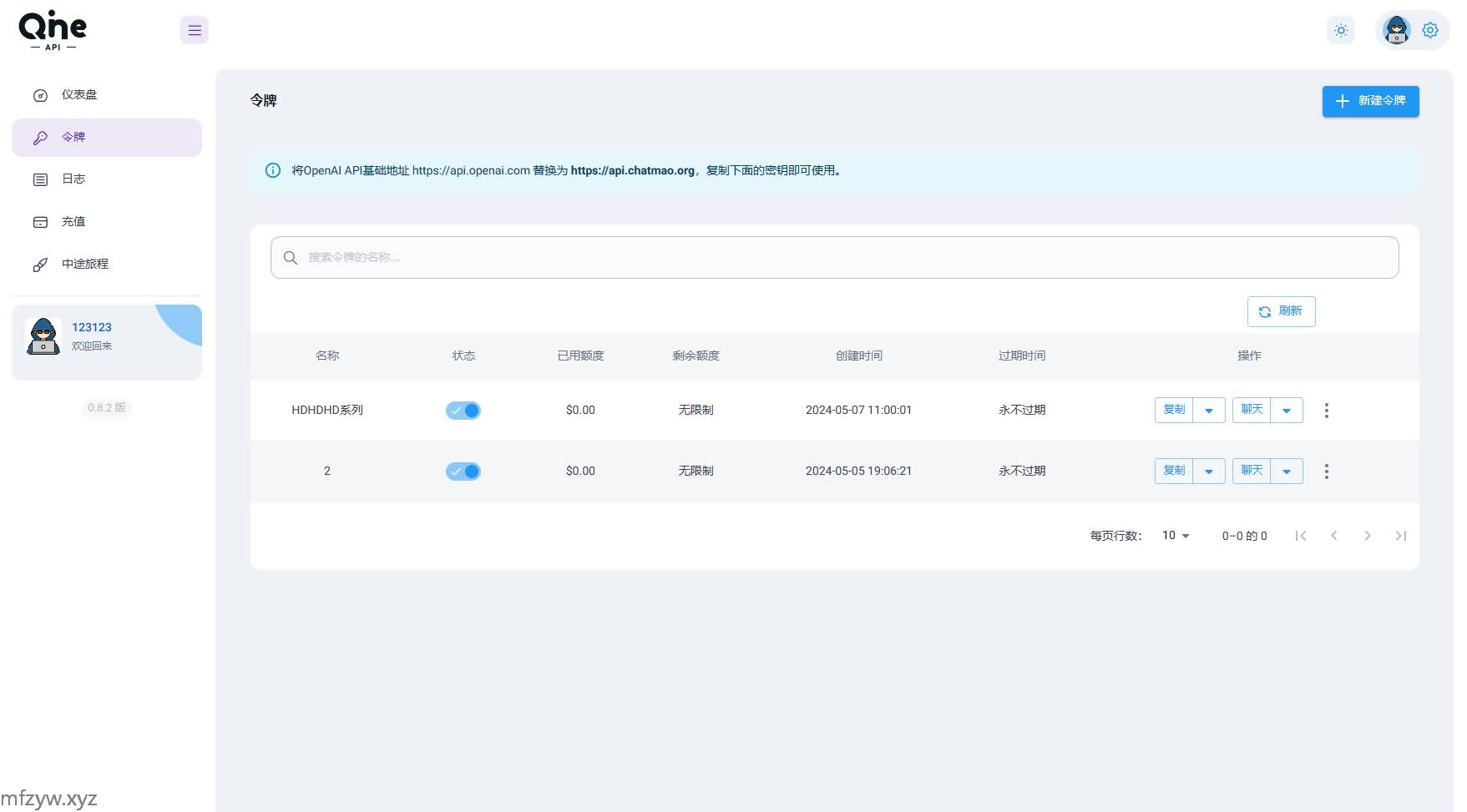This screenshot has height=812, width=1467.
Task: Expand chat dropdown for token 2
Action: coord(1286,472)
